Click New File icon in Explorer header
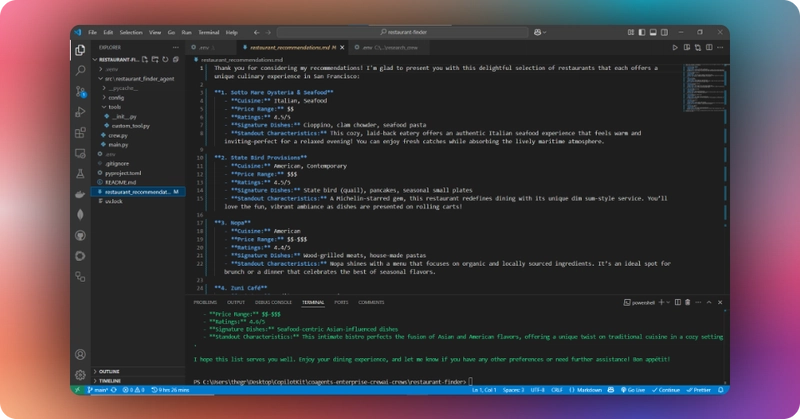 [145, 60]
